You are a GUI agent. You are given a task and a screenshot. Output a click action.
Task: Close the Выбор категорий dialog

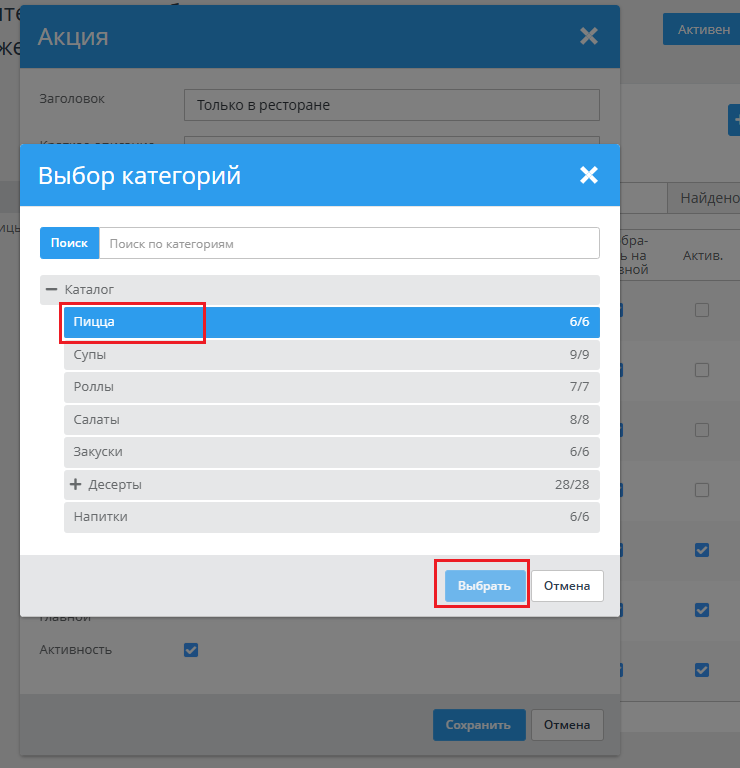pos(588,176)
